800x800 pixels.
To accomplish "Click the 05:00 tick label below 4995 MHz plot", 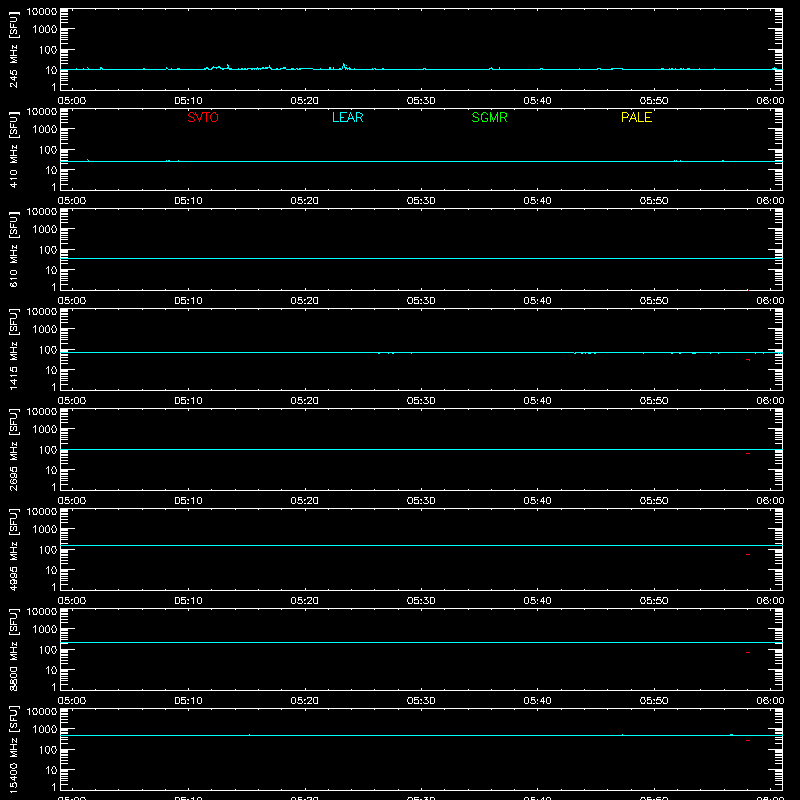I will tap(72, 601).
